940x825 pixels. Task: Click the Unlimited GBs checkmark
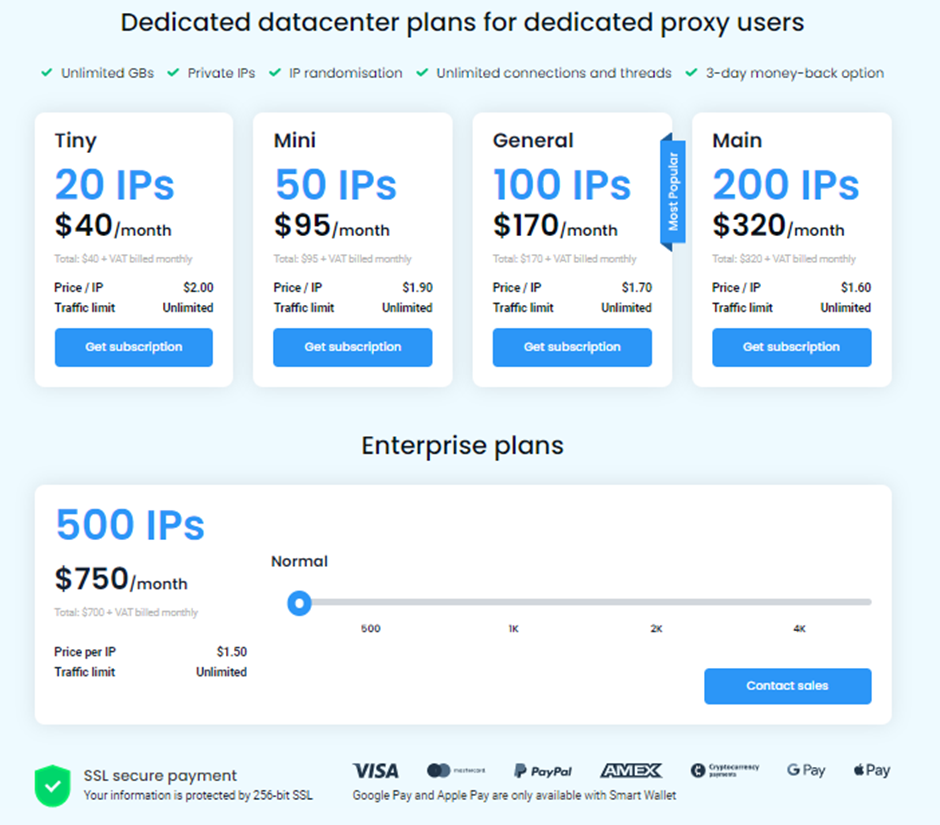46,73
